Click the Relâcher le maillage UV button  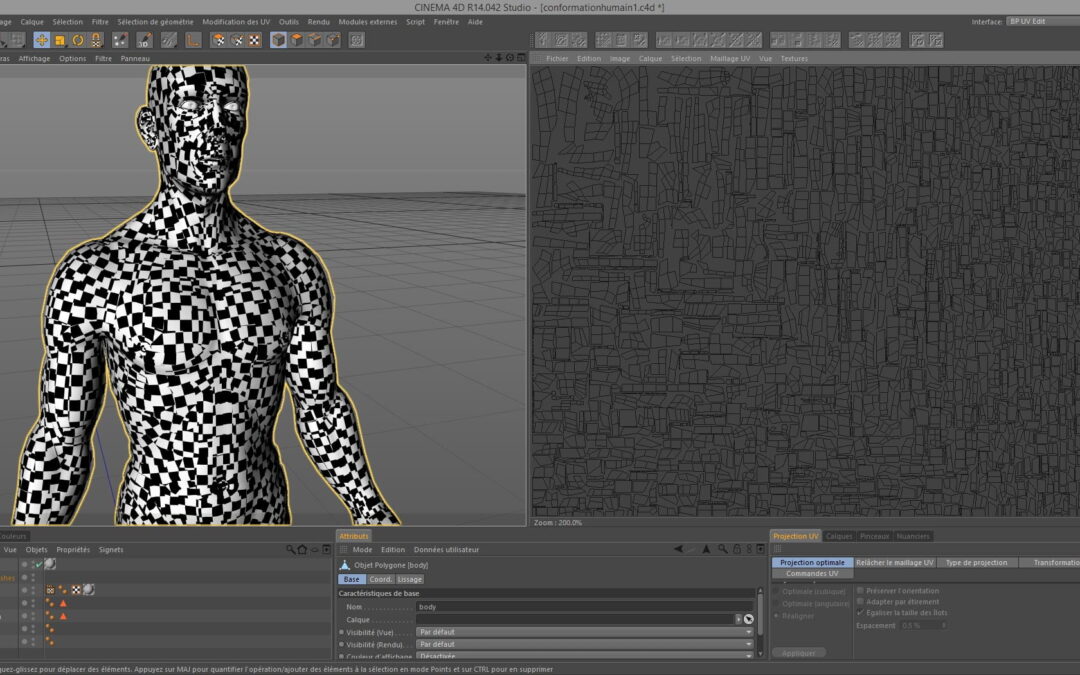pos(895,563)
